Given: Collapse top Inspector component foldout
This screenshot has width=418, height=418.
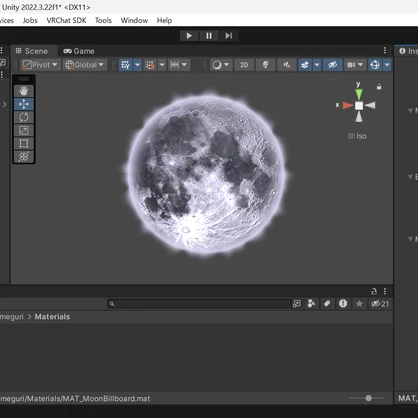Looking at the screenshot, I should pyautogui.click(x=410, y=110).
